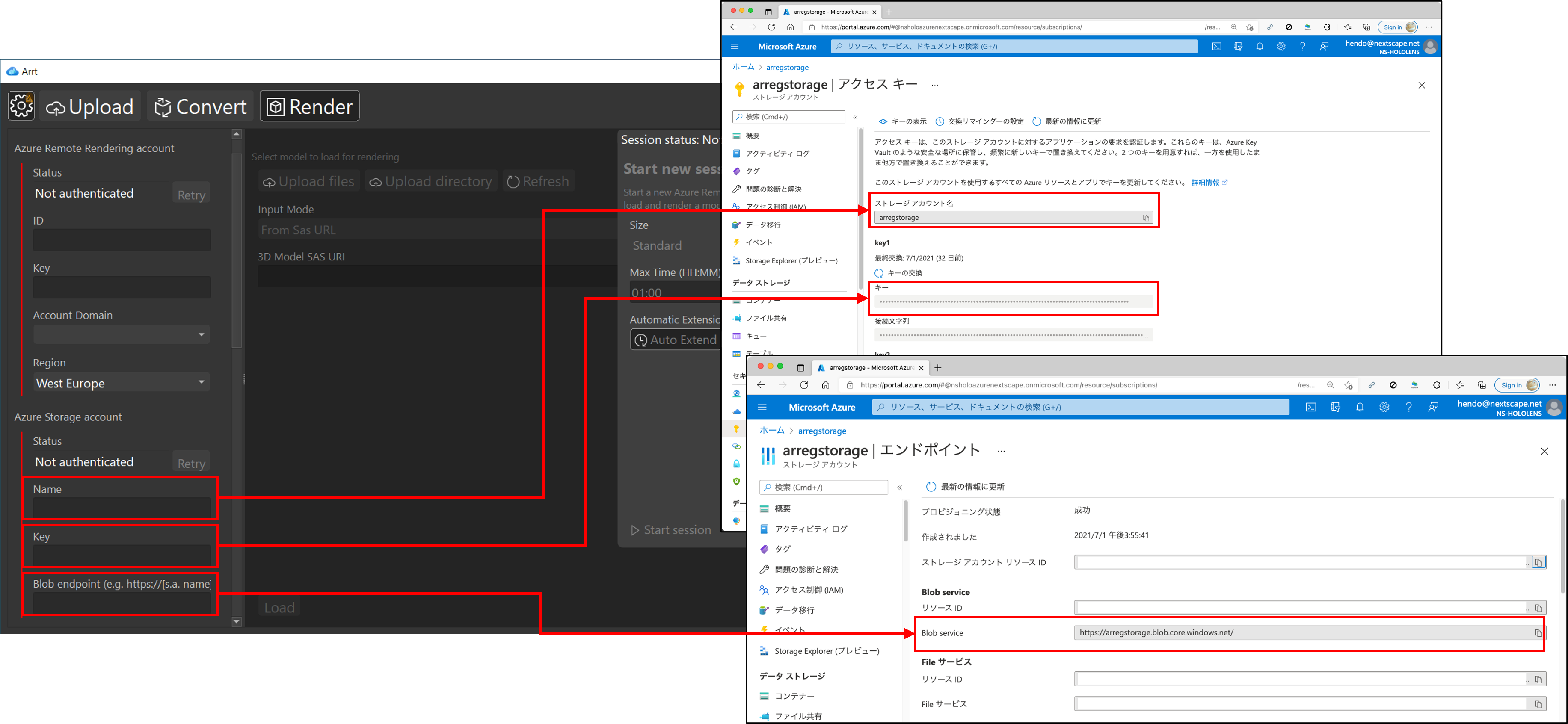
Task: Select ファイル共有 in access keys side menu
Action: pos(766,318)
